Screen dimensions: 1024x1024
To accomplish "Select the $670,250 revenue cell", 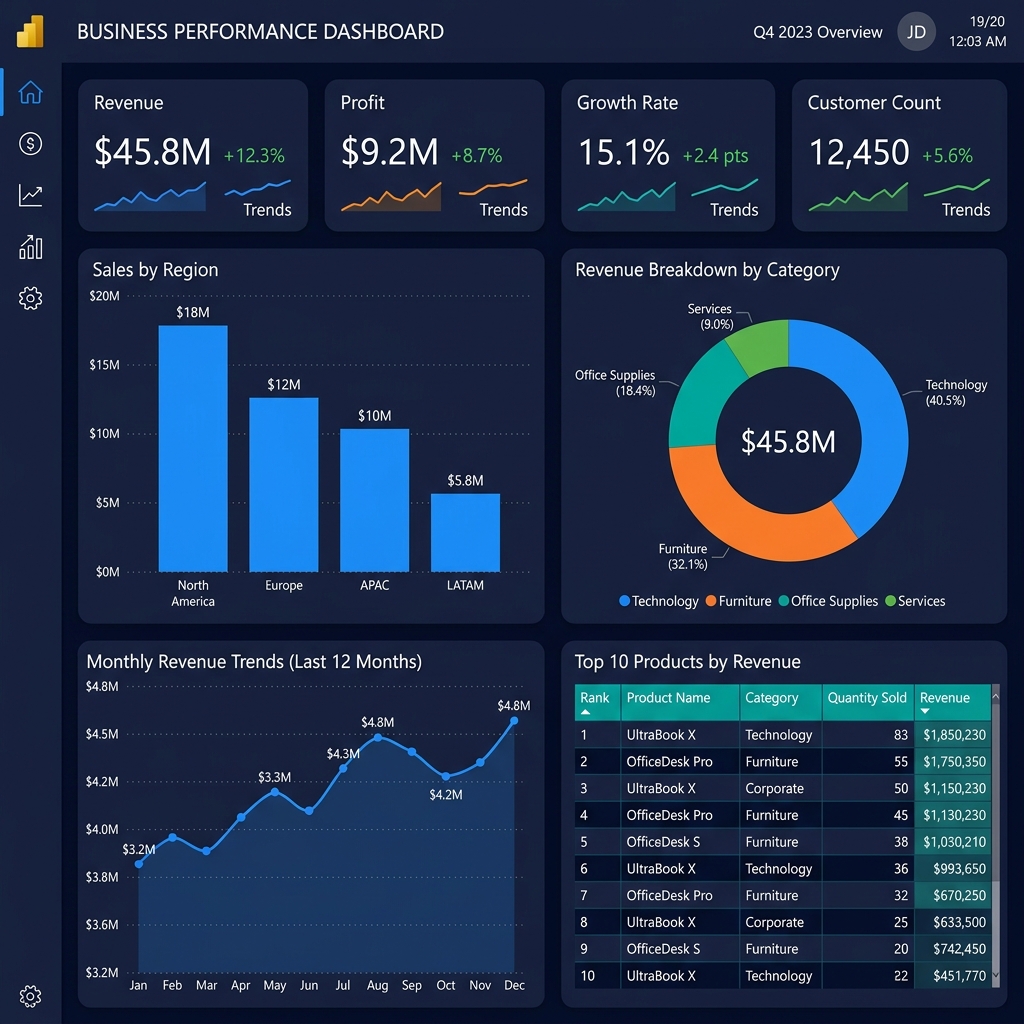I will point(953,895).
